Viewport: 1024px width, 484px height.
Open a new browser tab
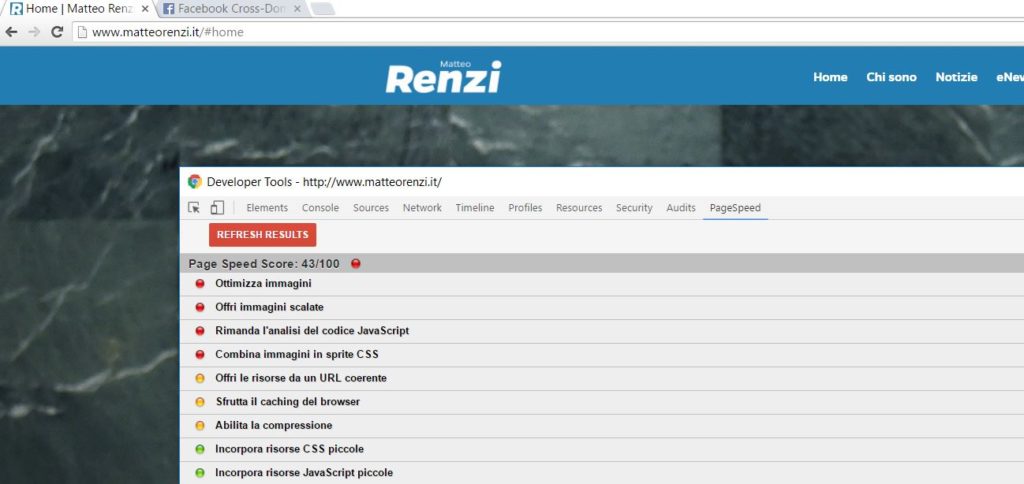tap(323, 9)
